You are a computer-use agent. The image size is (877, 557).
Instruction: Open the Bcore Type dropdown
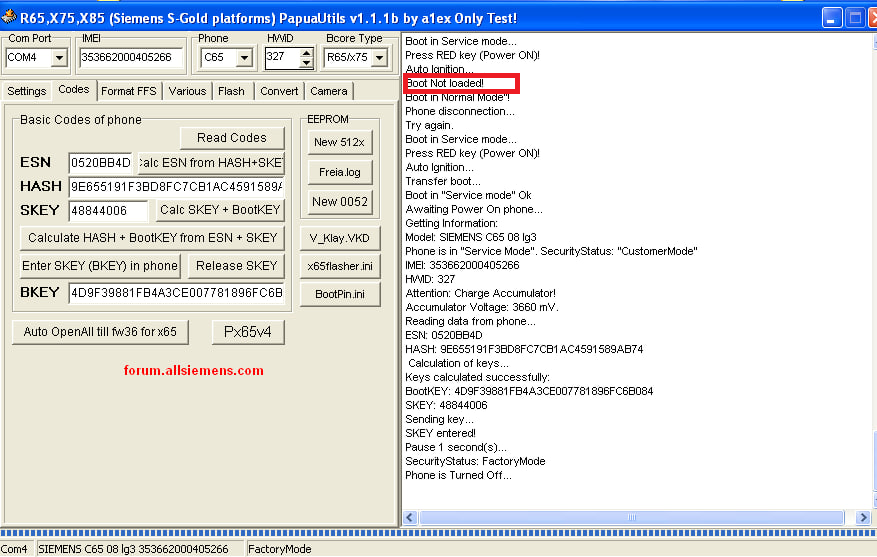pyautogui.click(x=380, y=58)
